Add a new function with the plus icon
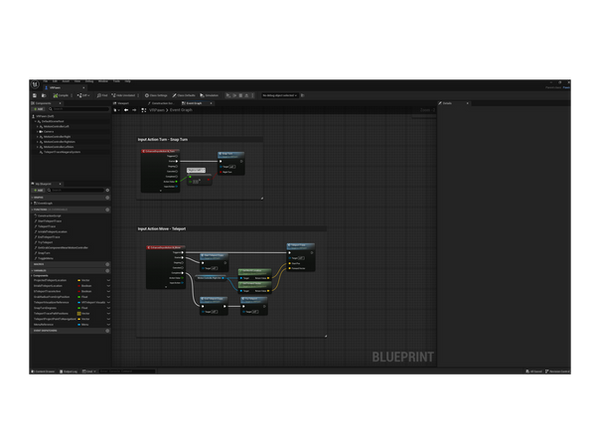Viewport: 600px width, 424px height. coord(108,210)
